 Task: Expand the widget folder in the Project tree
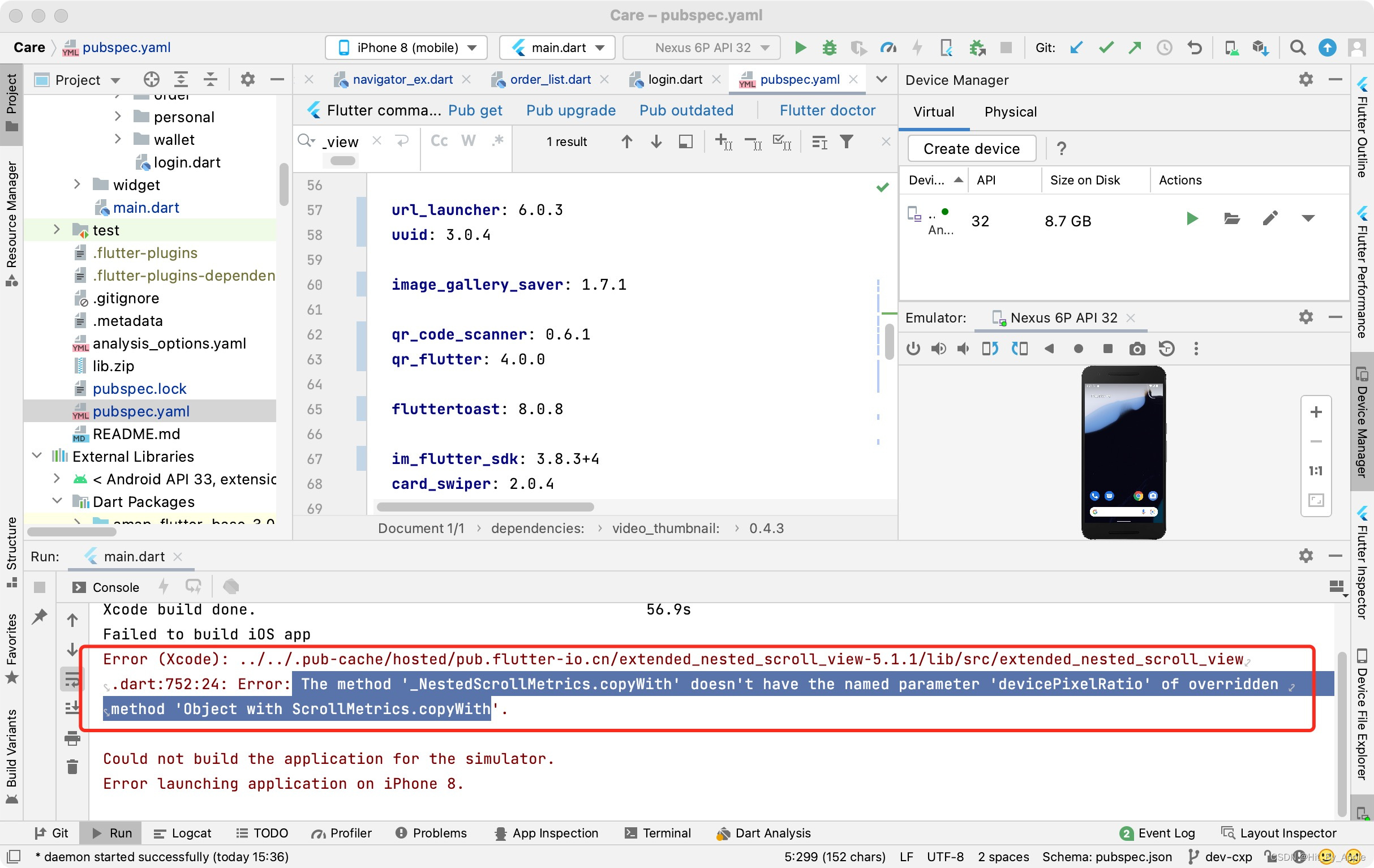point(77,184)
